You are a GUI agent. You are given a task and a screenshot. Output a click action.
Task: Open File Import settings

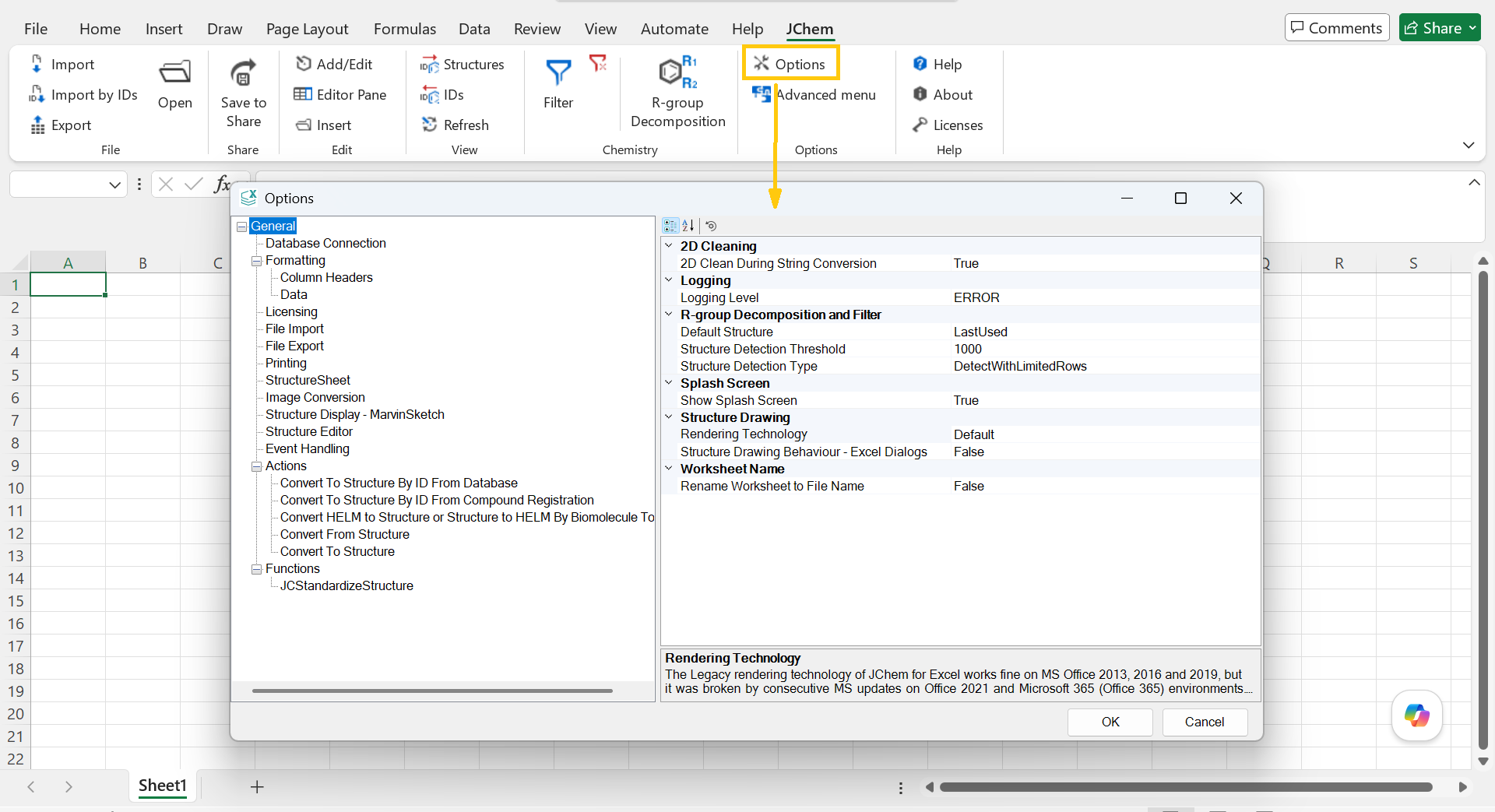pos(294,329)
